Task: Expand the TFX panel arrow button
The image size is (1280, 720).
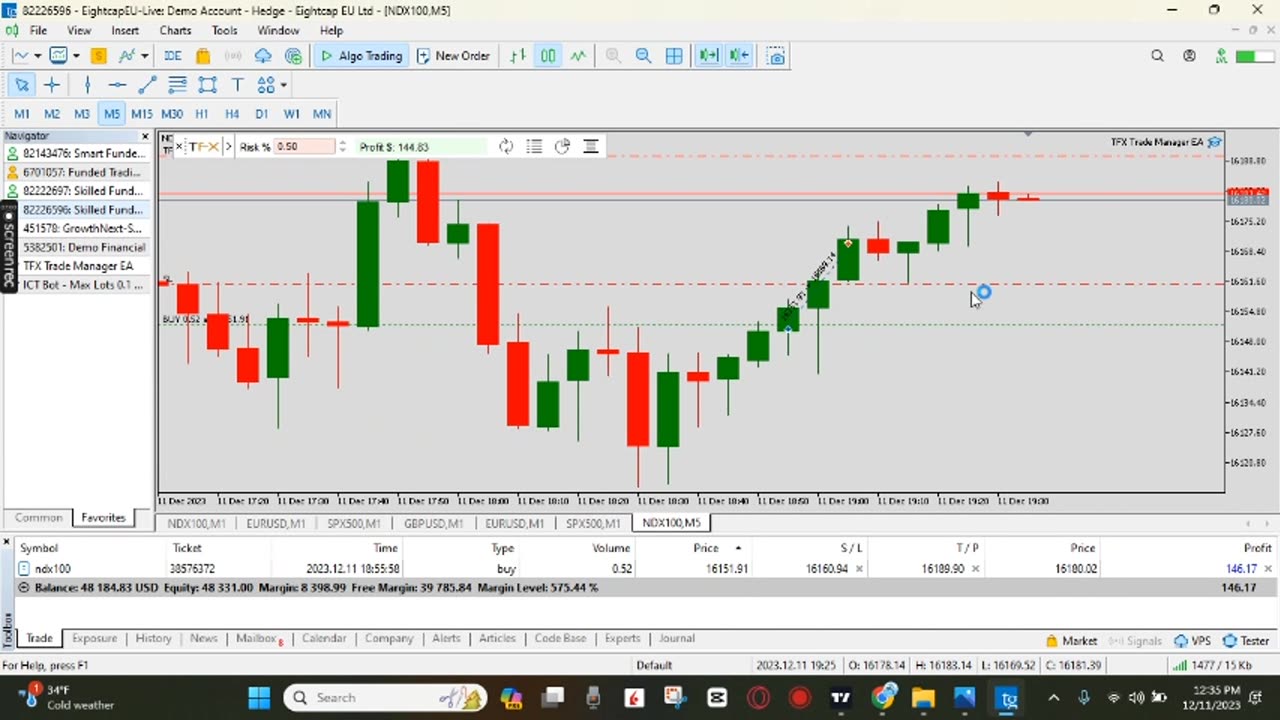Action: 229,147
